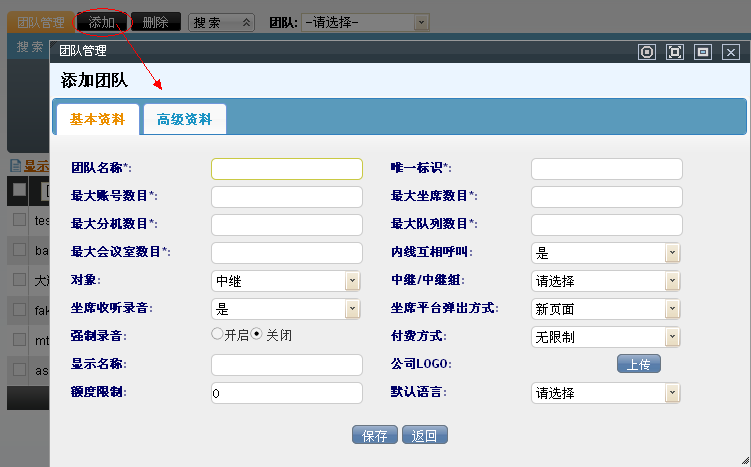
Task: Tick the select-all checkbox in table header
Action: pos(19,189)
